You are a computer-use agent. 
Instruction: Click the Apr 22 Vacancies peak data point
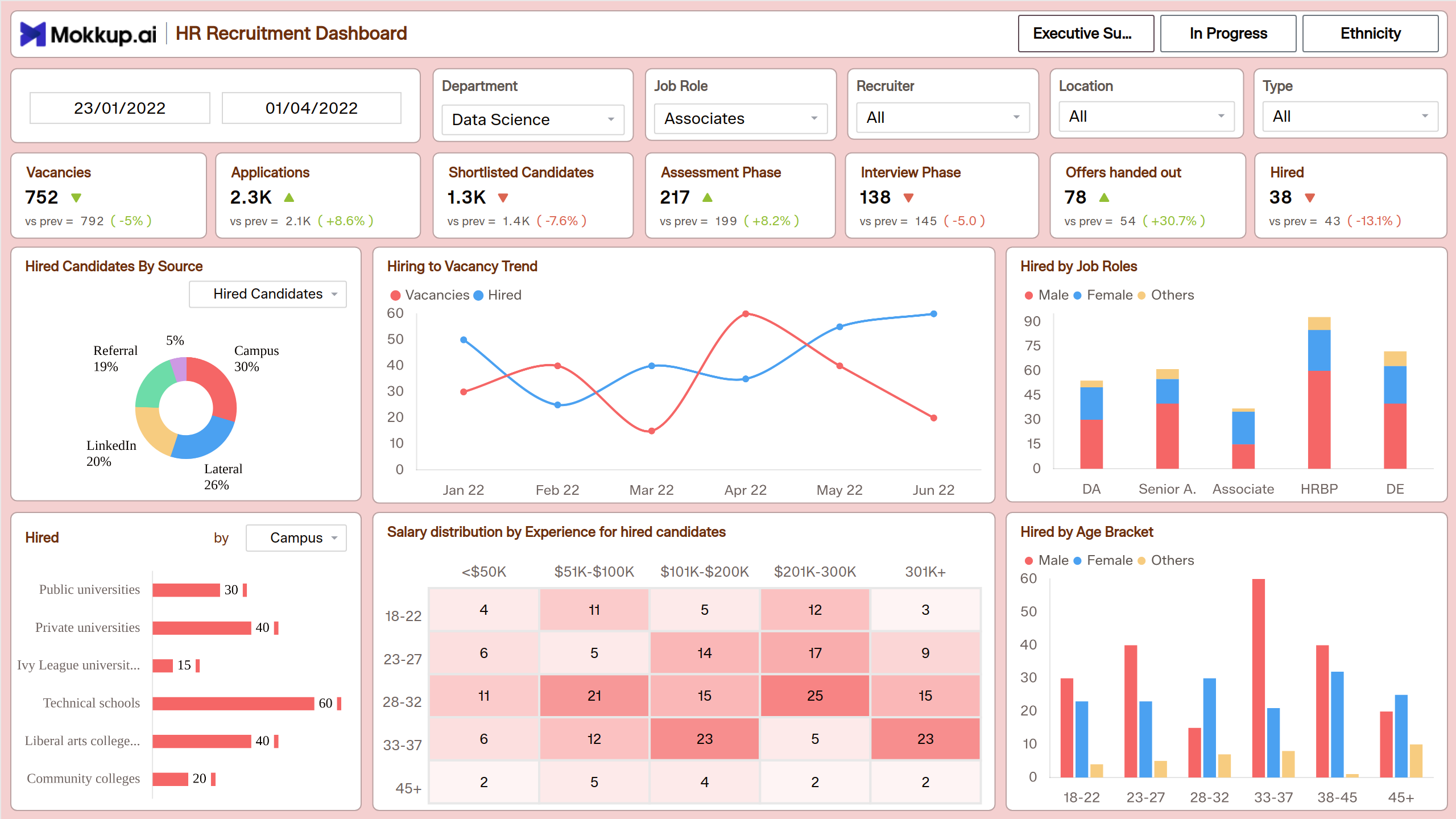[x=746, y=314]
